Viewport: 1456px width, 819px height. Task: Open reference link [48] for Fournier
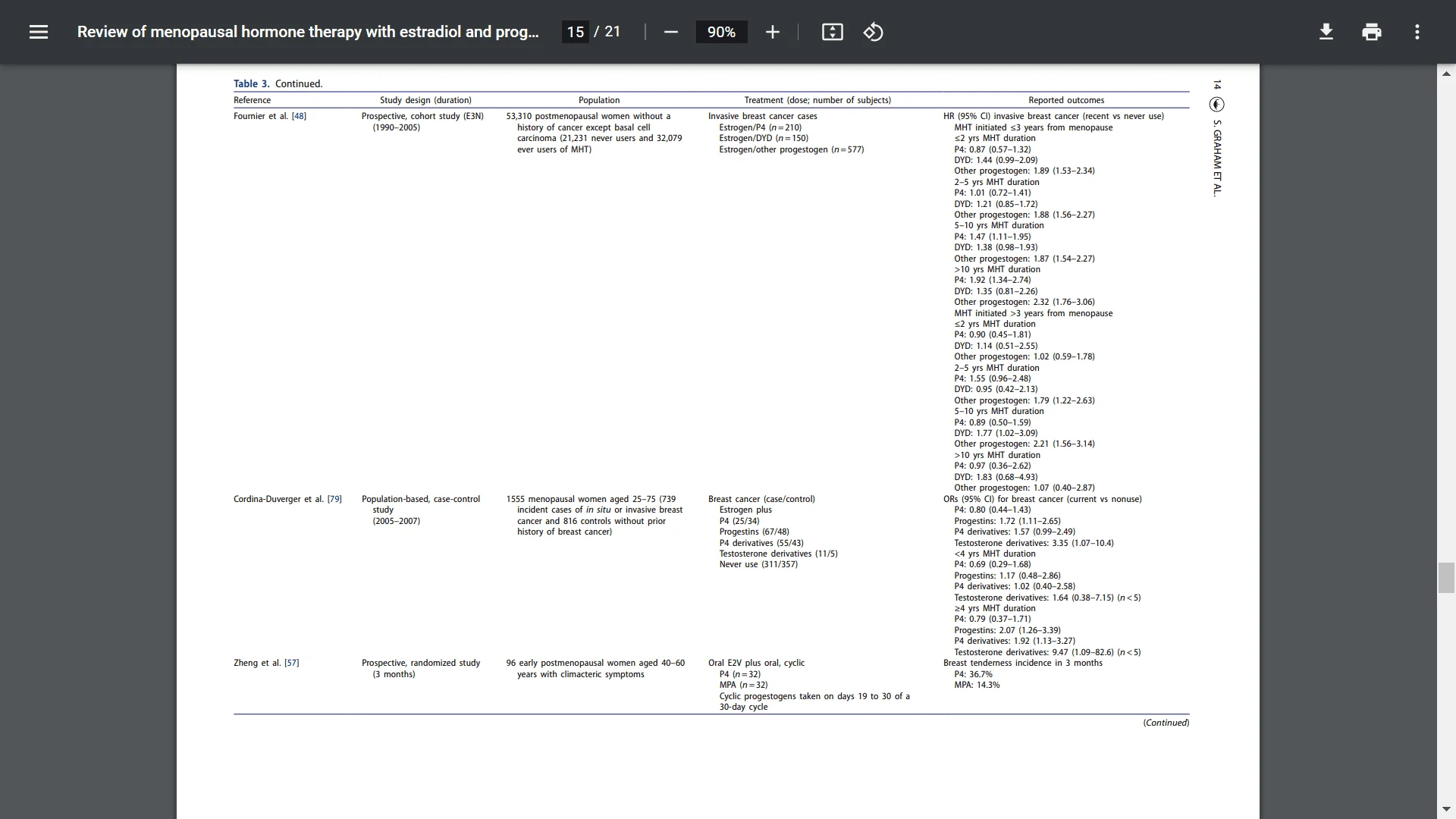299,116
